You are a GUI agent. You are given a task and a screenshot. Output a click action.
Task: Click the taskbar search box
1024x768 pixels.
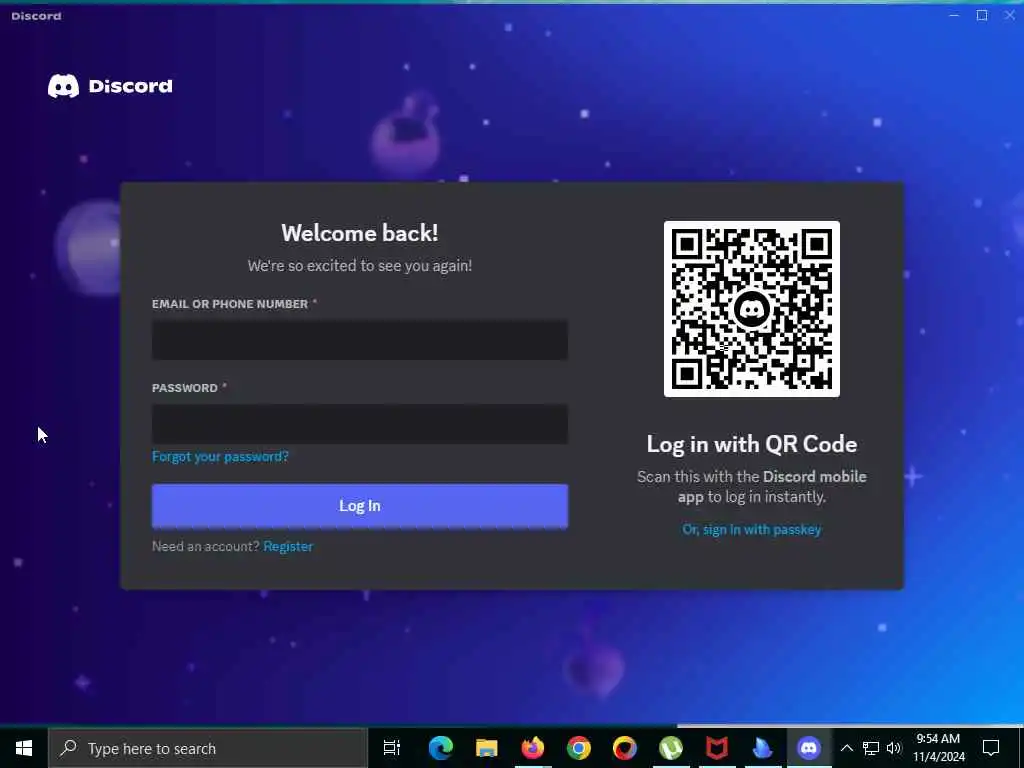[x=208, y=748]
